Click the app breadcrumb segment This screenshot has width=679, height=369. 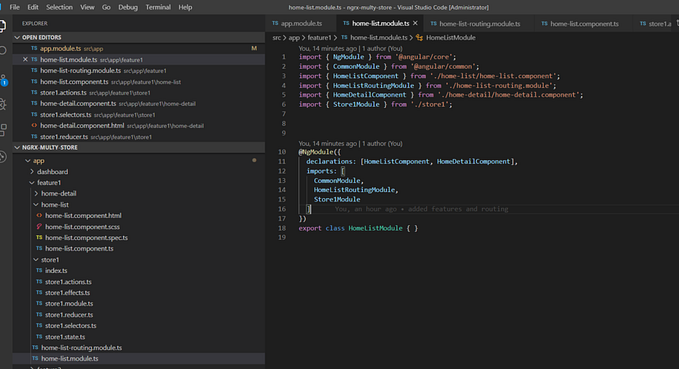[x=294, y=38]
